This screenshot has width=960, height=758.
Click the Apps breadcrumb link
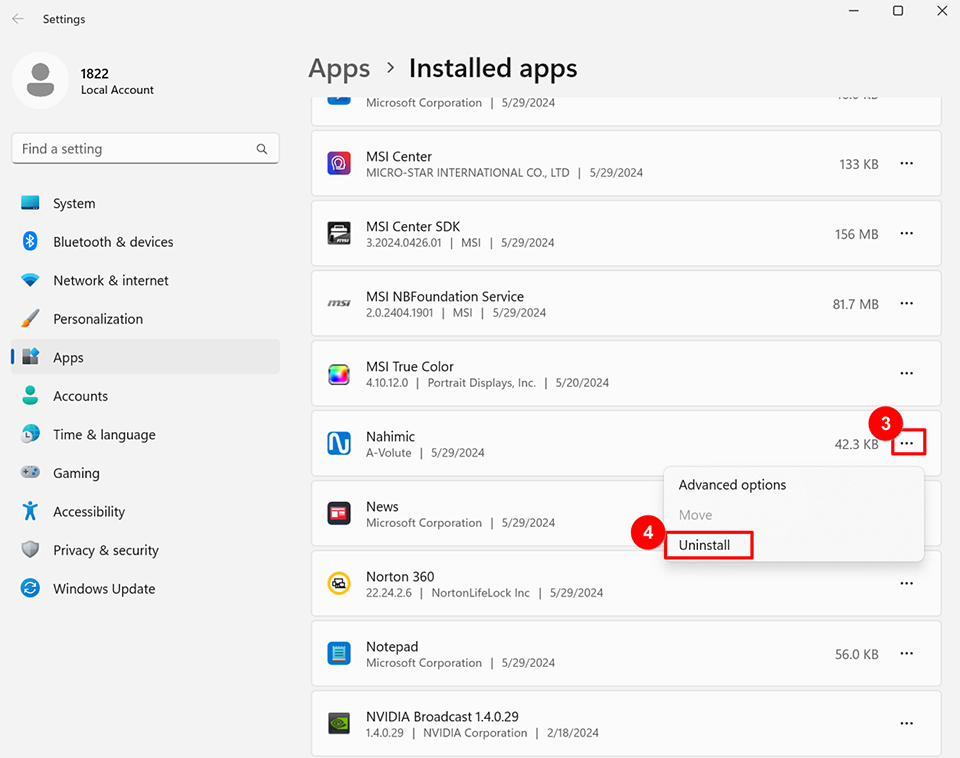[x=339, y=69]
